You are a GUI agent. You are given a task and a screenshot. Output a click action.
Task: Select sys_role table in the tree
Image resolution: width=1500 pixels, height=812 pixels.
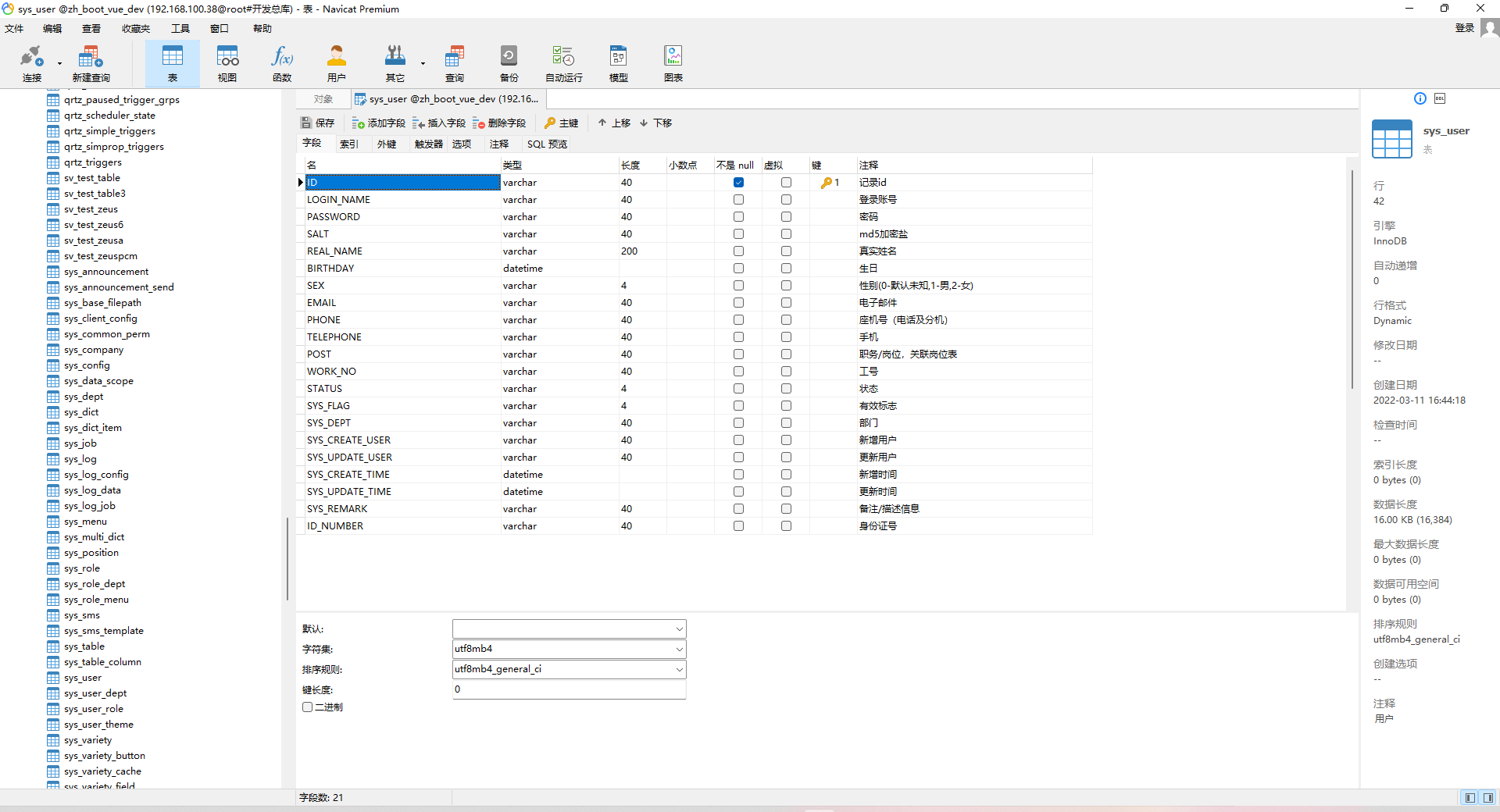point(82,568)
